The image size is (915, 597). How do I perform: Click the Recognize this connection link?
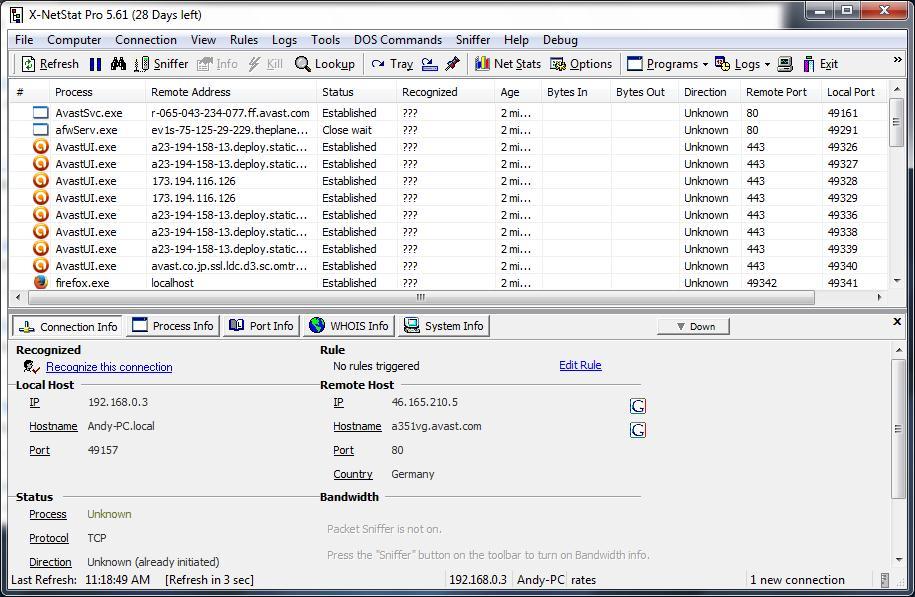click(108, 366)
